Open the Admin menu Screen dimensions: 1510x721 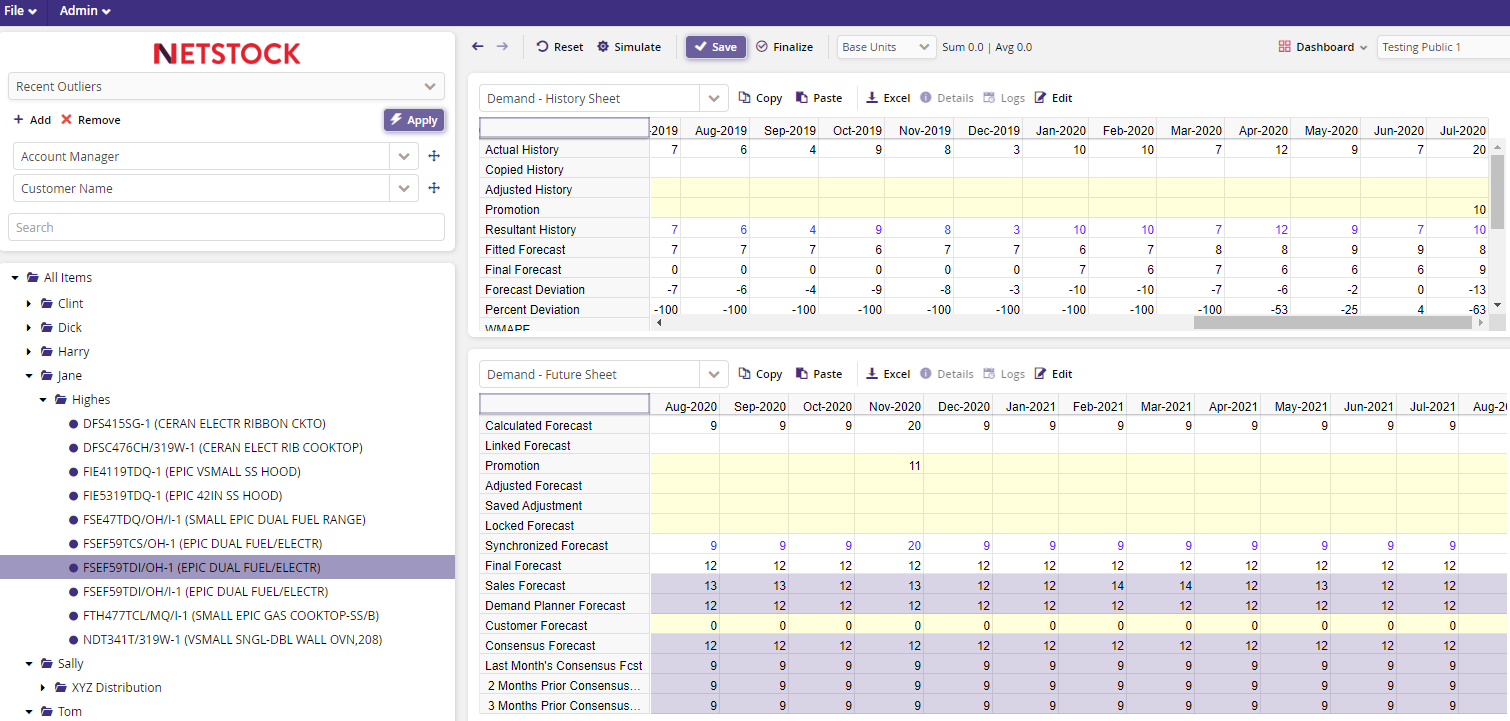(x=85, y=11)
